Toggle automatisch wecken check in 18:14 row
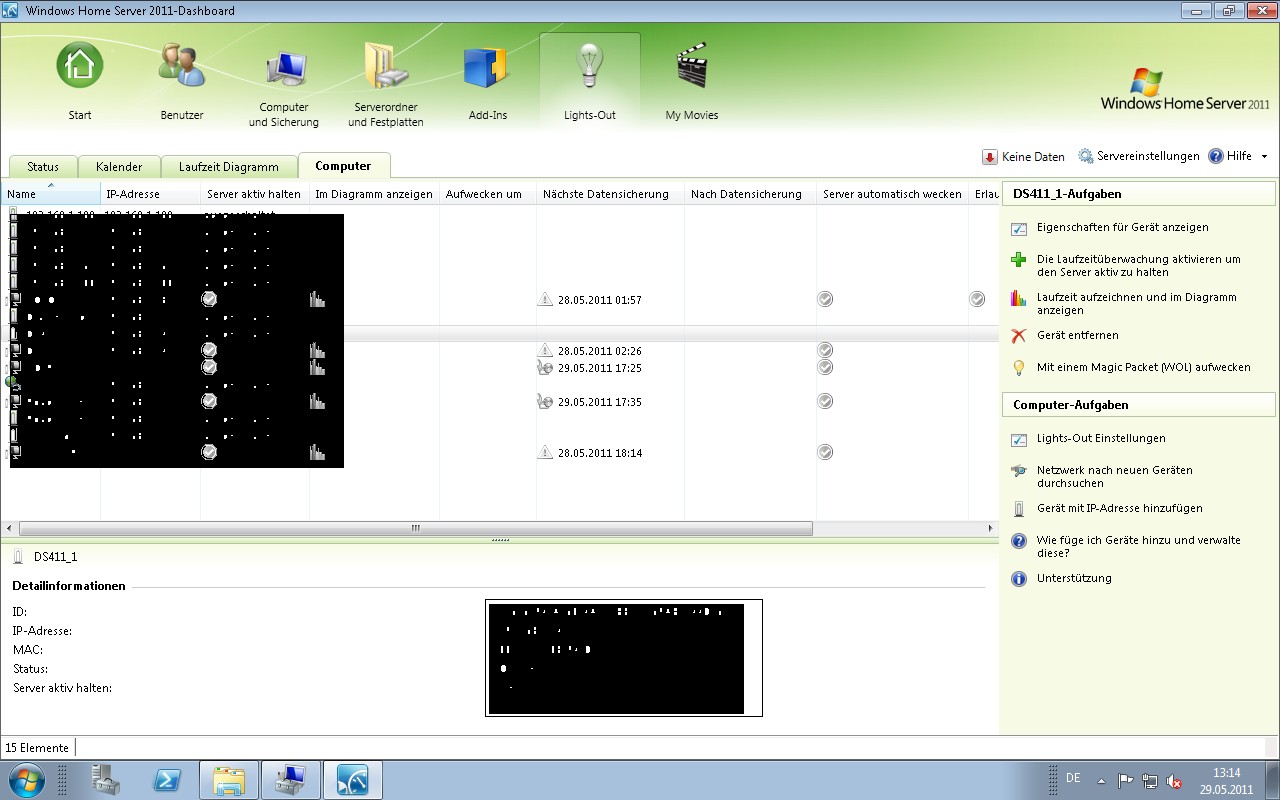 (825, 452)
